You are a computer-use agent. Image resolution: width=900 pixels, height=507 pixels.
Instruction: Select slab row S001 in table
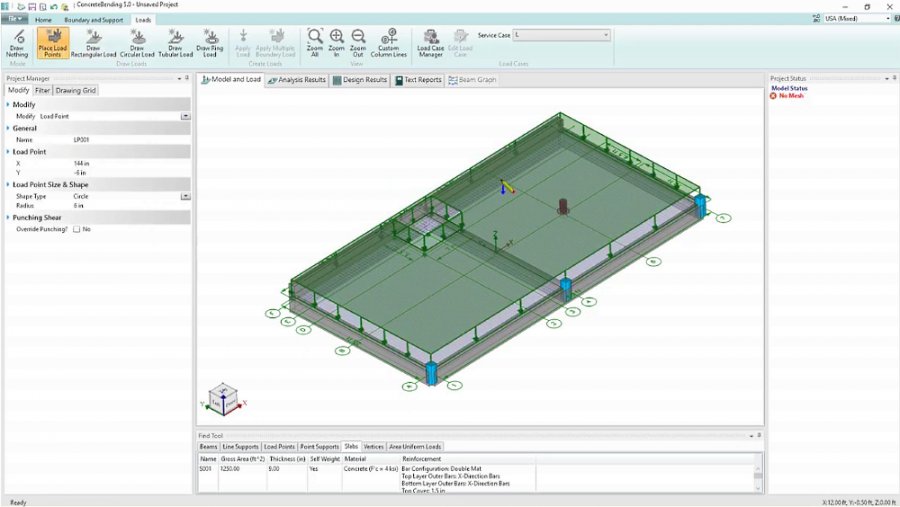(x=366, y=479)
